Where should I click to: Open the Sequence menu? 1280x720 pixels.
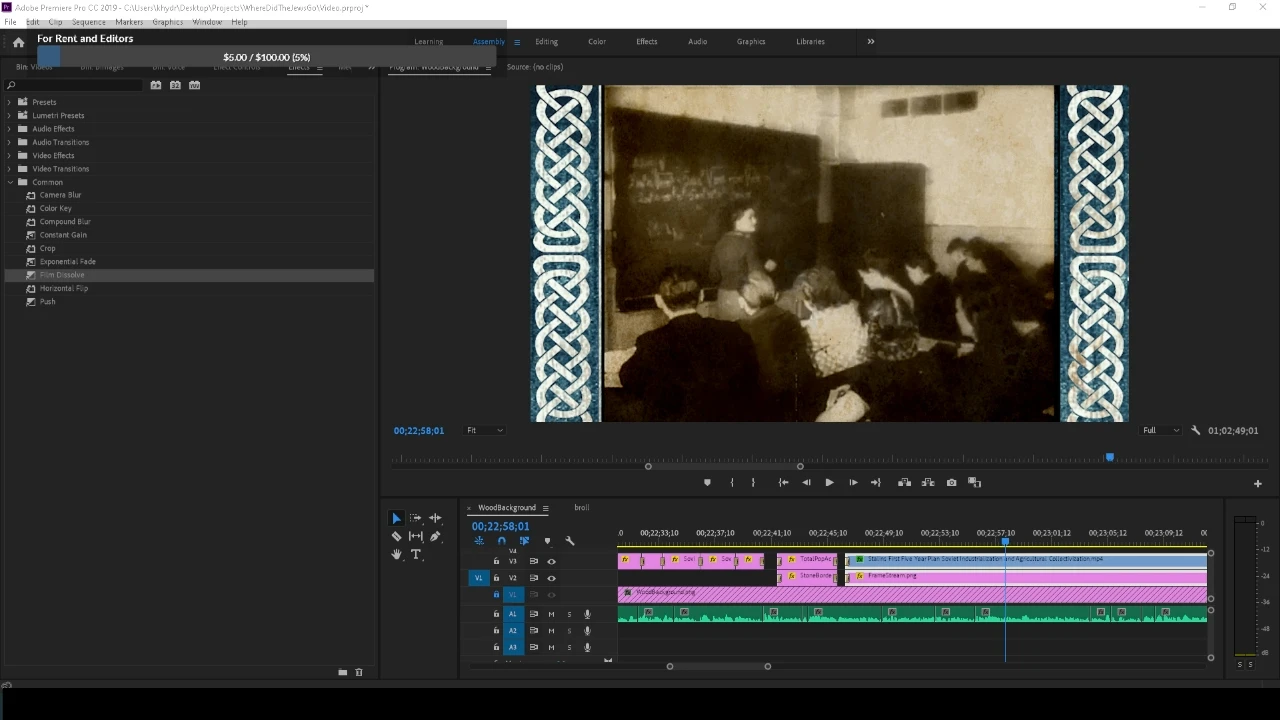pos(89,22)
